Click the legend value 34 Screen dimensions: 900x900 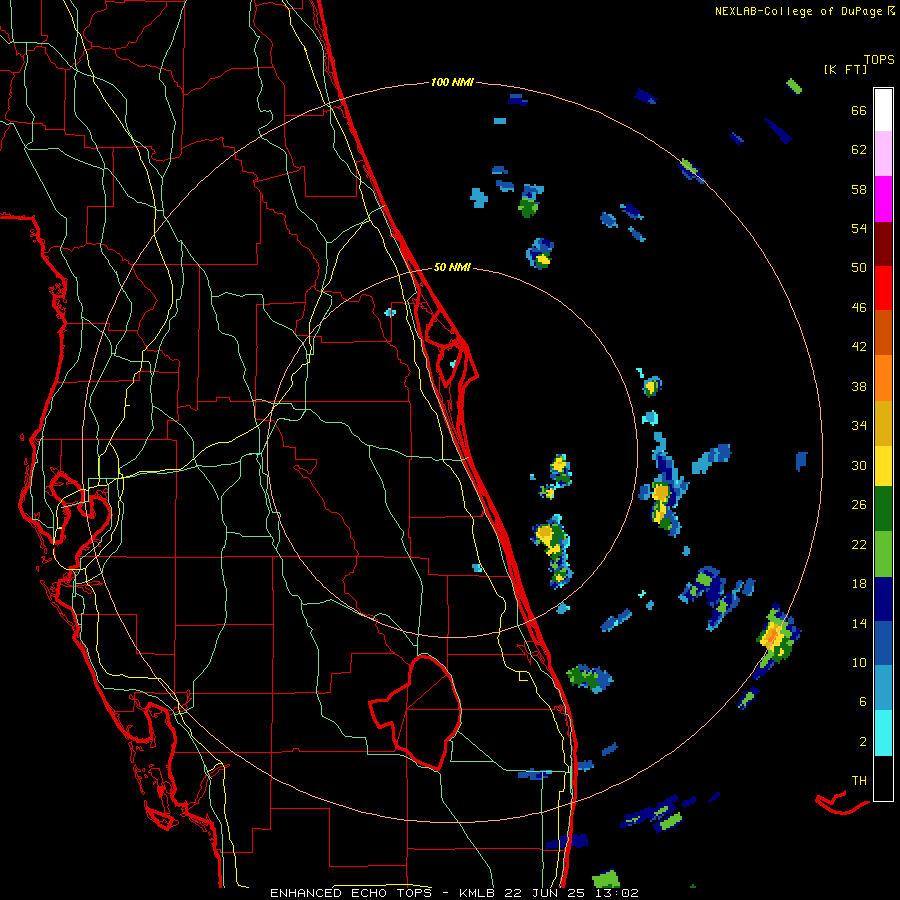coord(859,426)
